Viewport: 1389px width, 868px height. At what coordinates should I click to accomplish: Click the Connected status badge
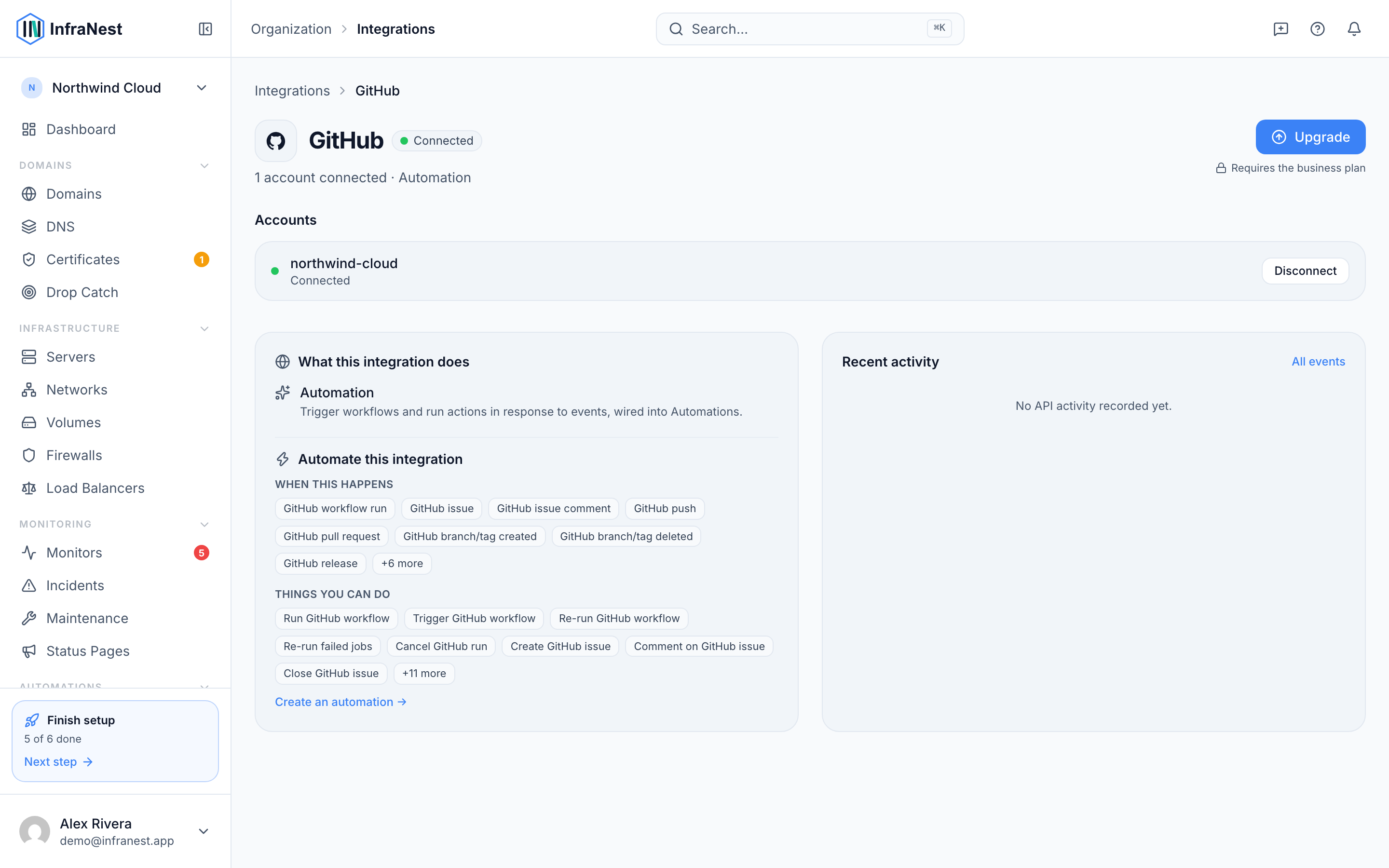437,141
